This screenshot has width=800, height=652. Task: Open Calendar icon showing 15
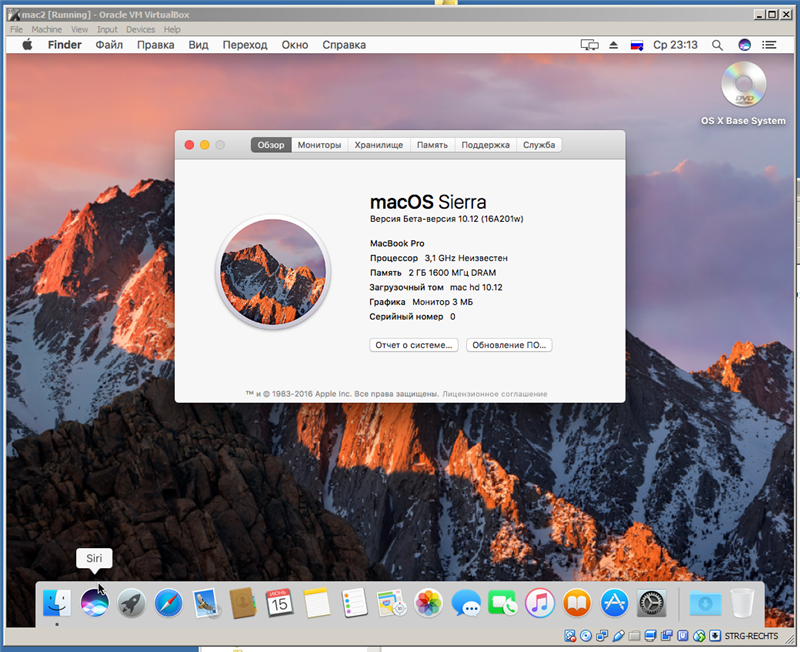click(x=280, y=603)
